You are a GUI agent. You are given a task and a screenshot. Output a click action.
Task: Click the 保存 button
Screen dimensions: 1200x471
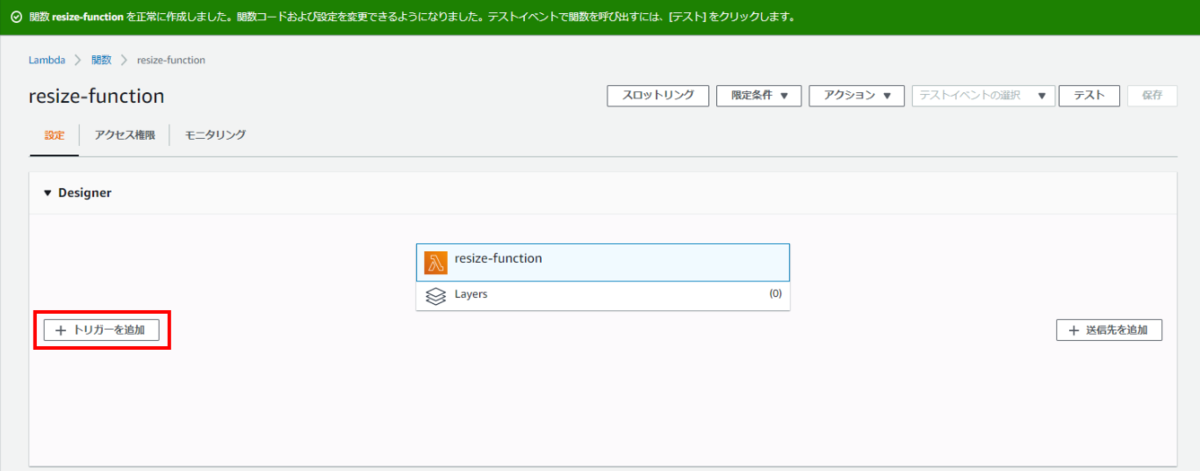pos(1152,95)
